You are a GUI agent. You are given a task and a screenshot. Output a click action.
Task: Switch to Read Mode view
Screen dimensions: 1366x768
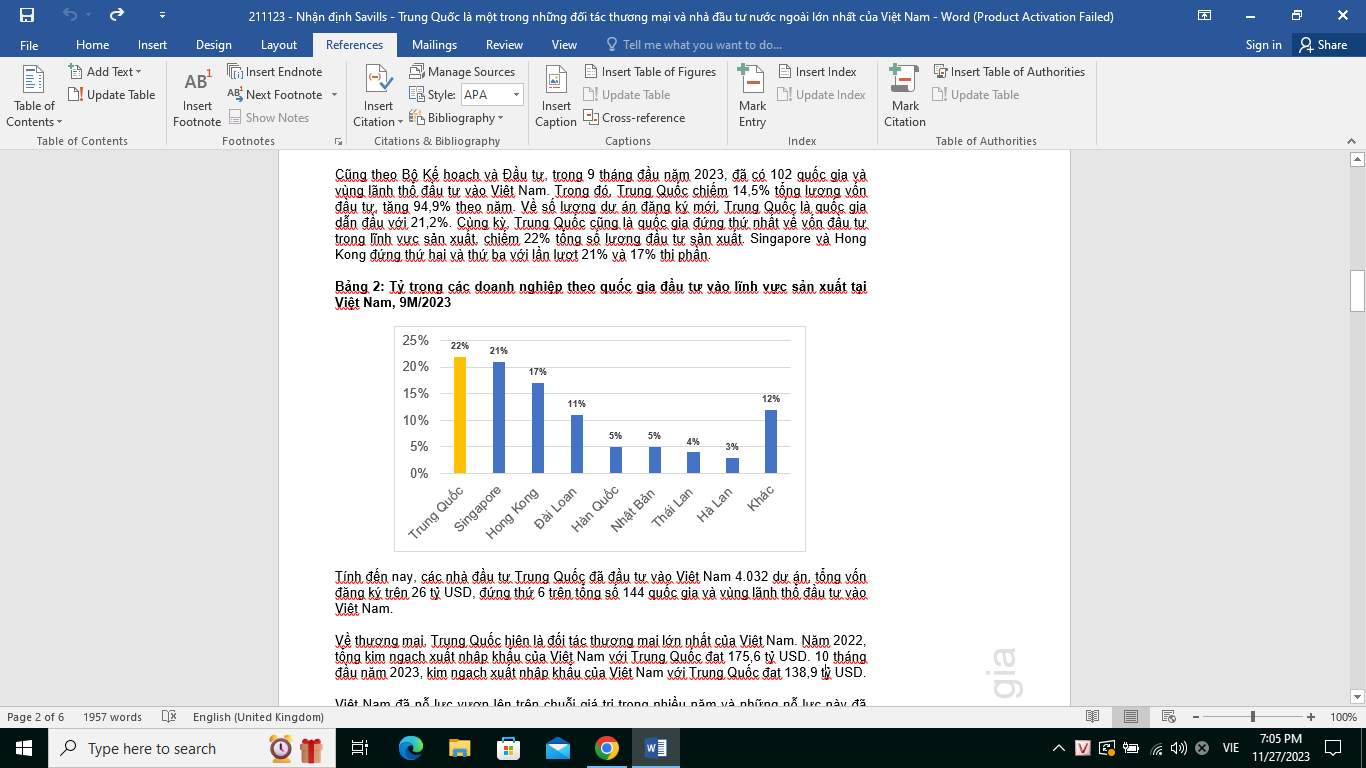(x=1093, y=717)
